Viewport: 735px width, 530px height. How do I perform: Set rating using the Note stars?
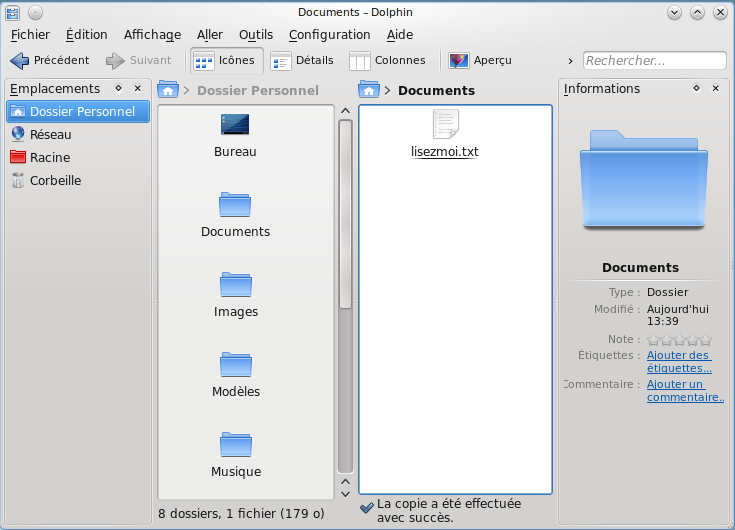tap(679, 340)
